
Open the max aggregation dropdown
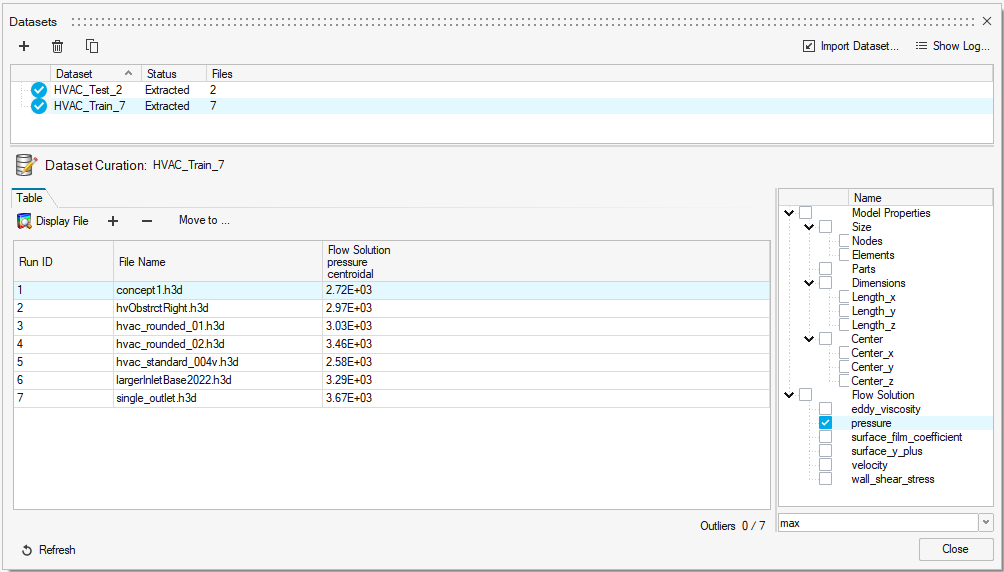pyautogui.click(x=985, y=522)
